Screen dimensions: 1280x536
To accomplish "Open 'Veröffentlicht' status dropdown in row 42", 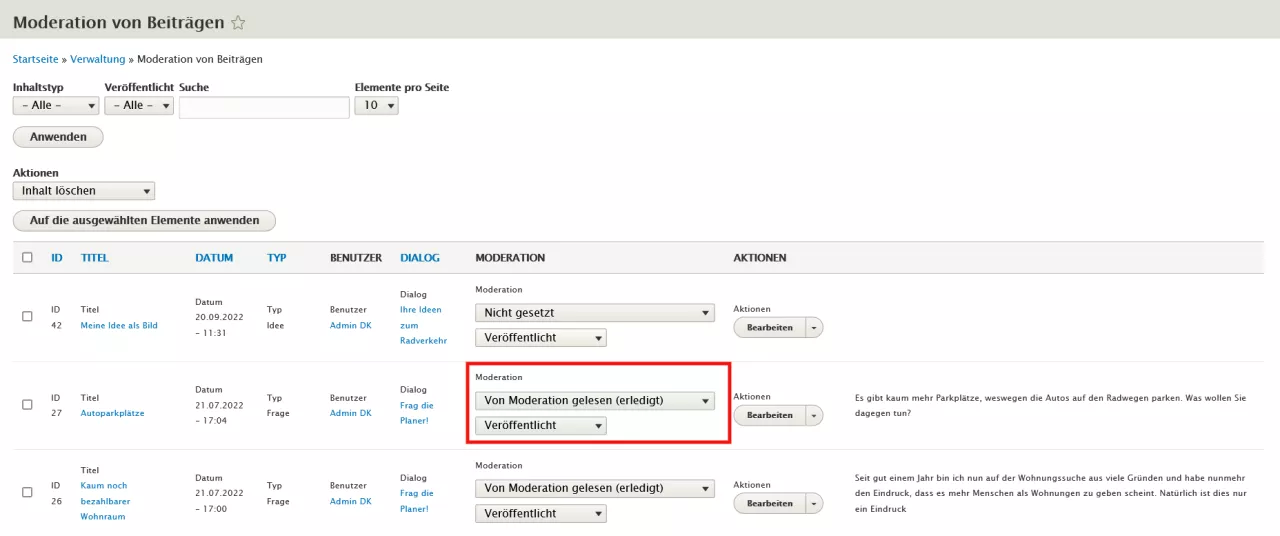I will [541, 337].
